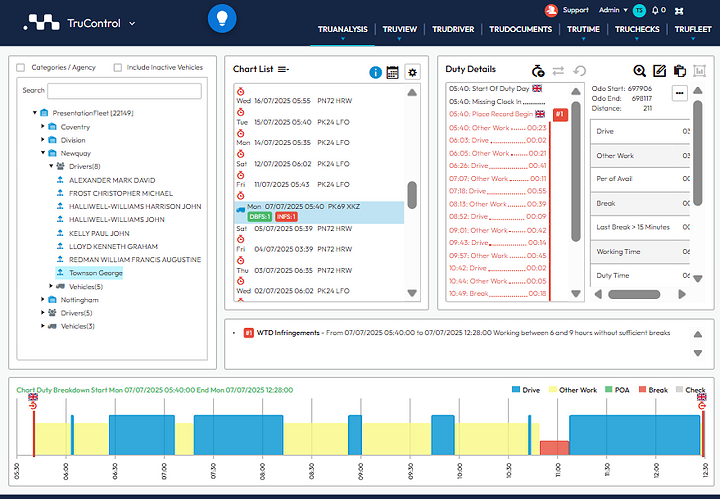Click the undo icon in Duty Details
Screen dimensions: 720x499
579,71
